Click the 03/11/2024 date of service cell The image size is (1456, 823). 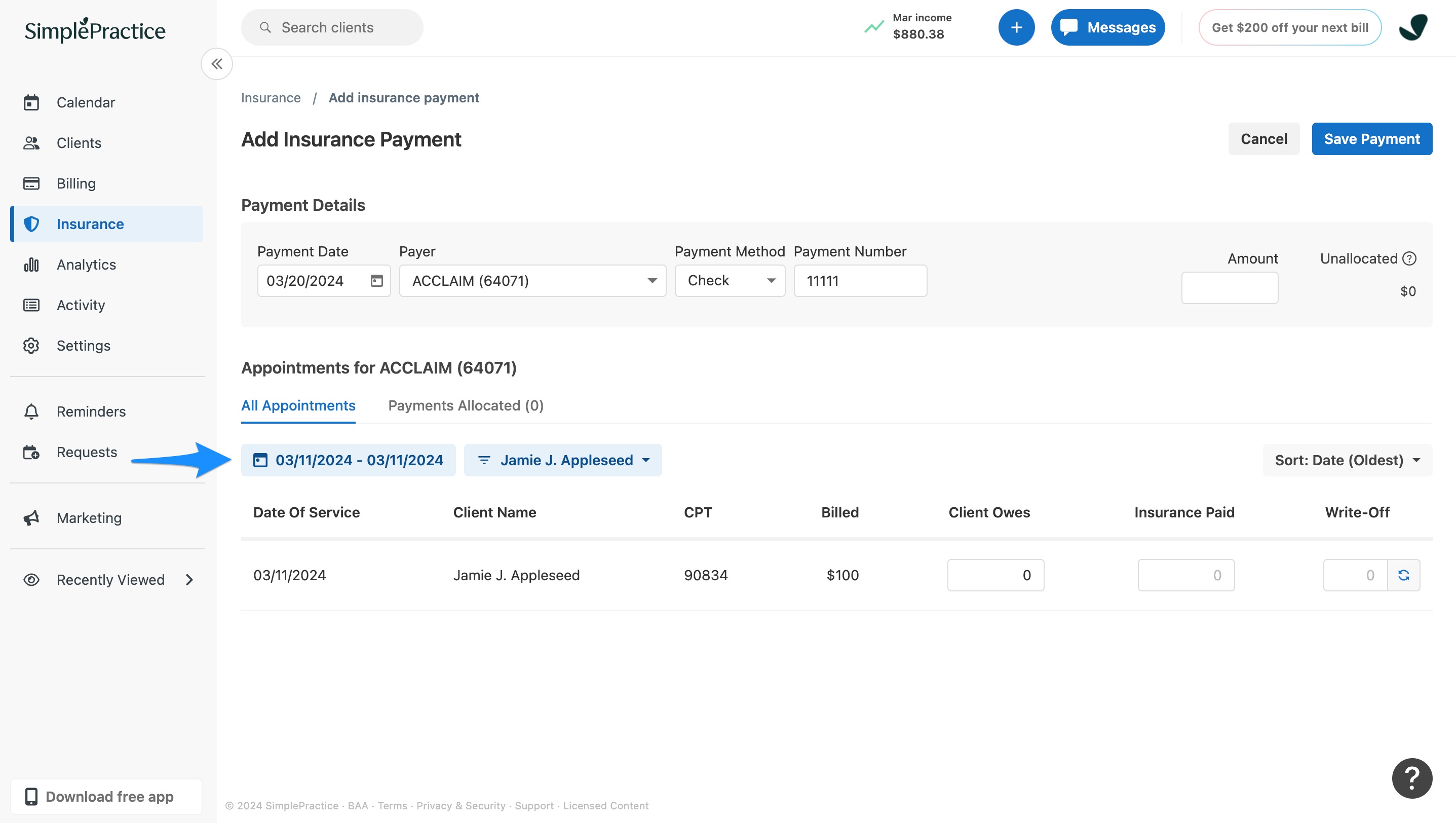[x=289, y=575]
